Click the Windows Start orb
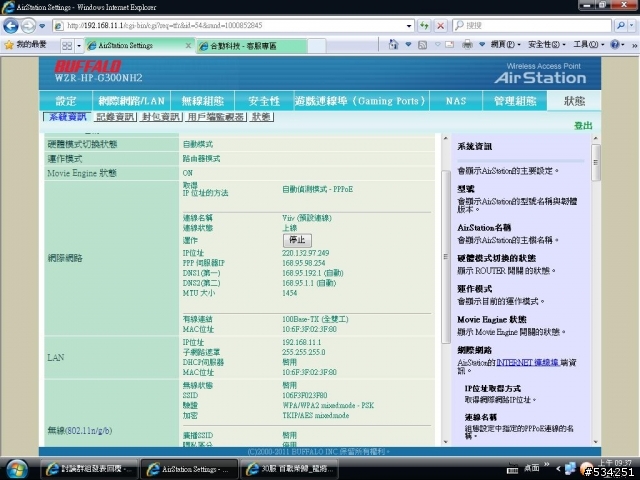This screenshot has width=640, height=480. tap(16, 468)
